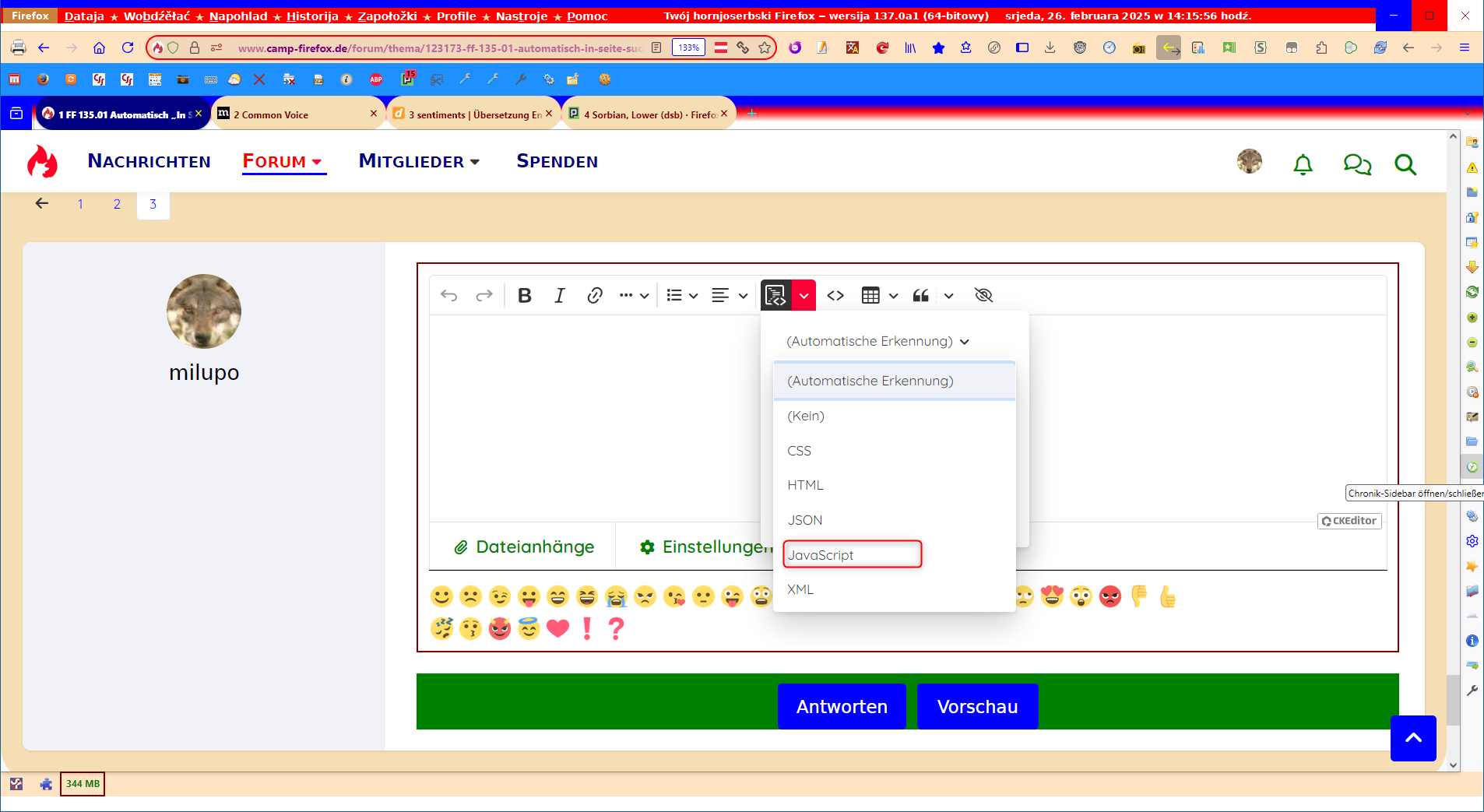The image size is (1484, 812).
Task: Insert a quote block
Action: (921, 295)
